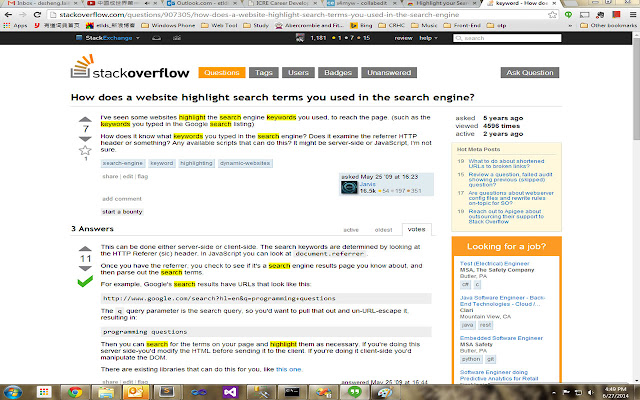Open the Music bookmarks folder
640x400 pixels.
(x=424, y=25)
